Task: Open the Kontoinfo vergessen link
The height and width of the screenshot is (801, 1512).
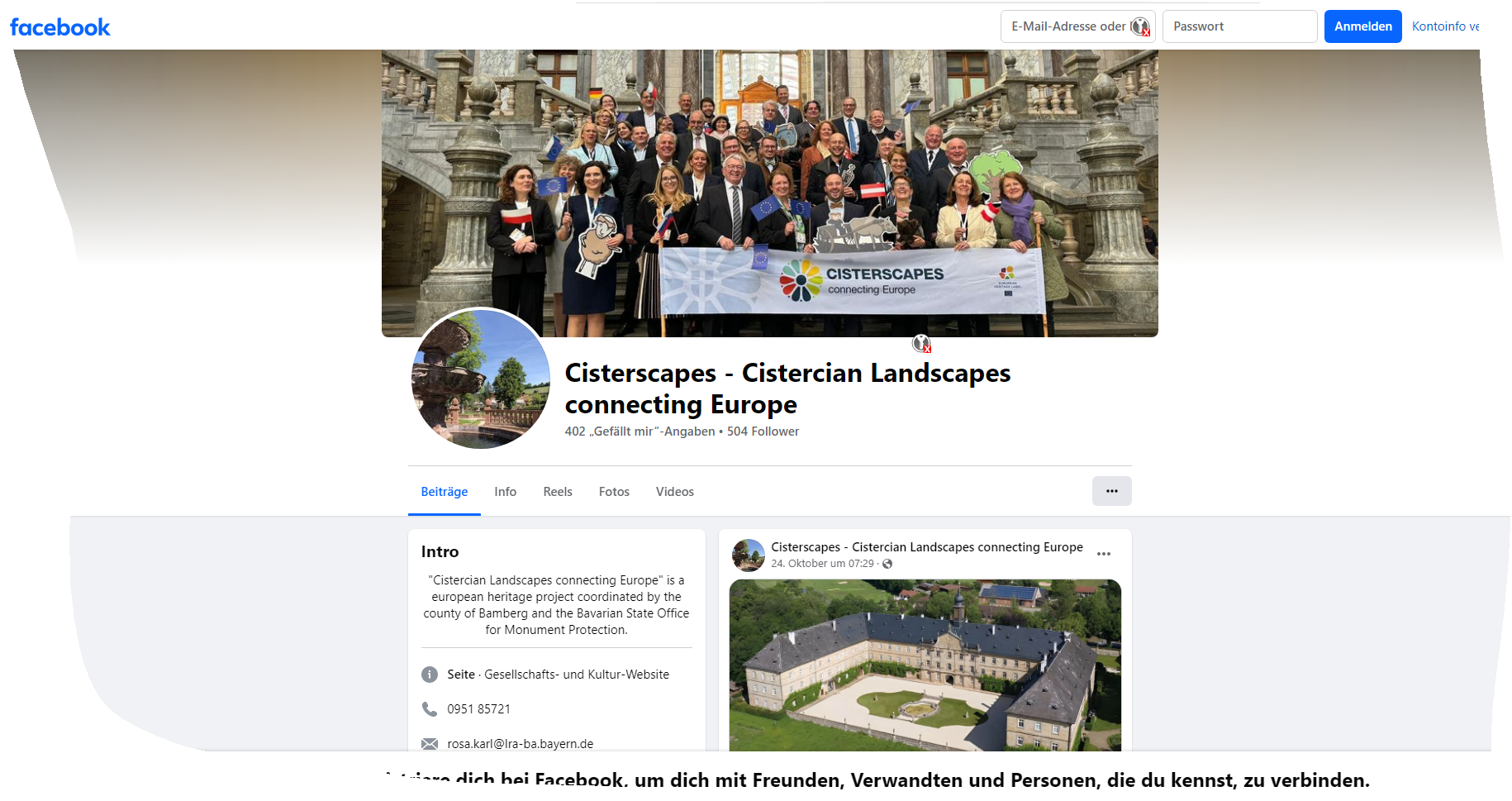Action: coord(1445,26)
